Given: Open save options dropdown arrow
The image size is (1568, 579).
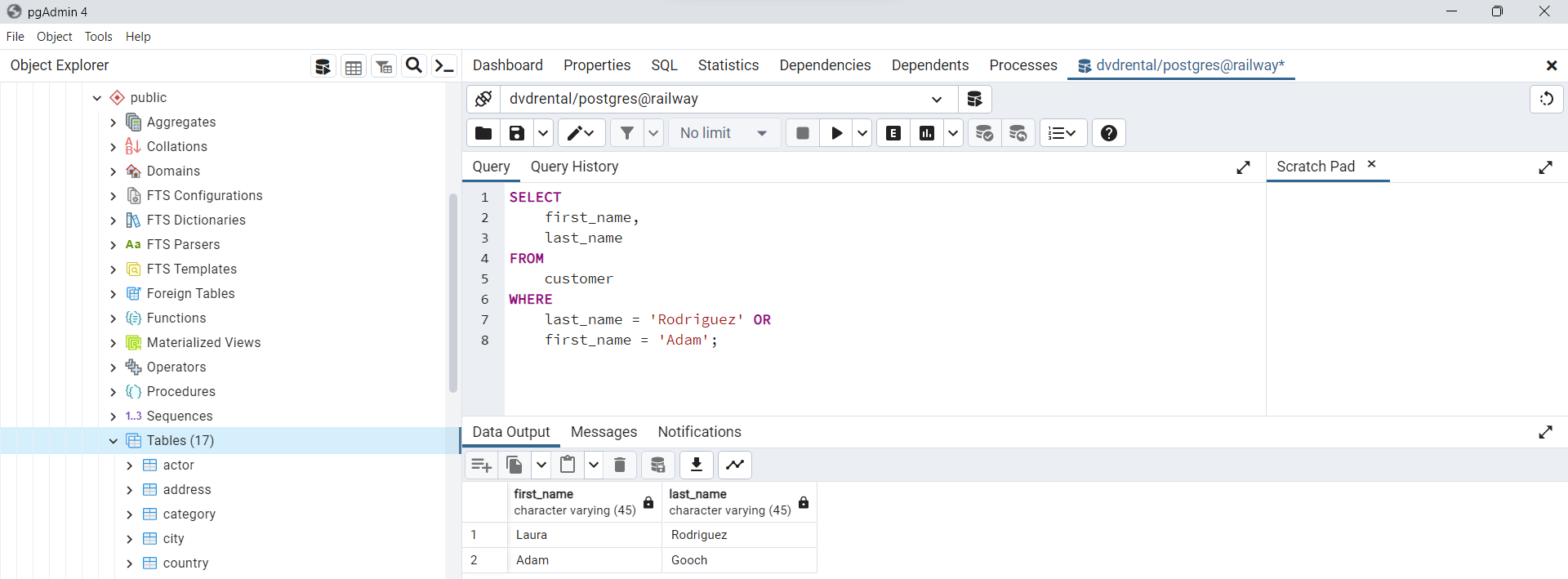Looking at the screenshot, I should click(543, 133).
